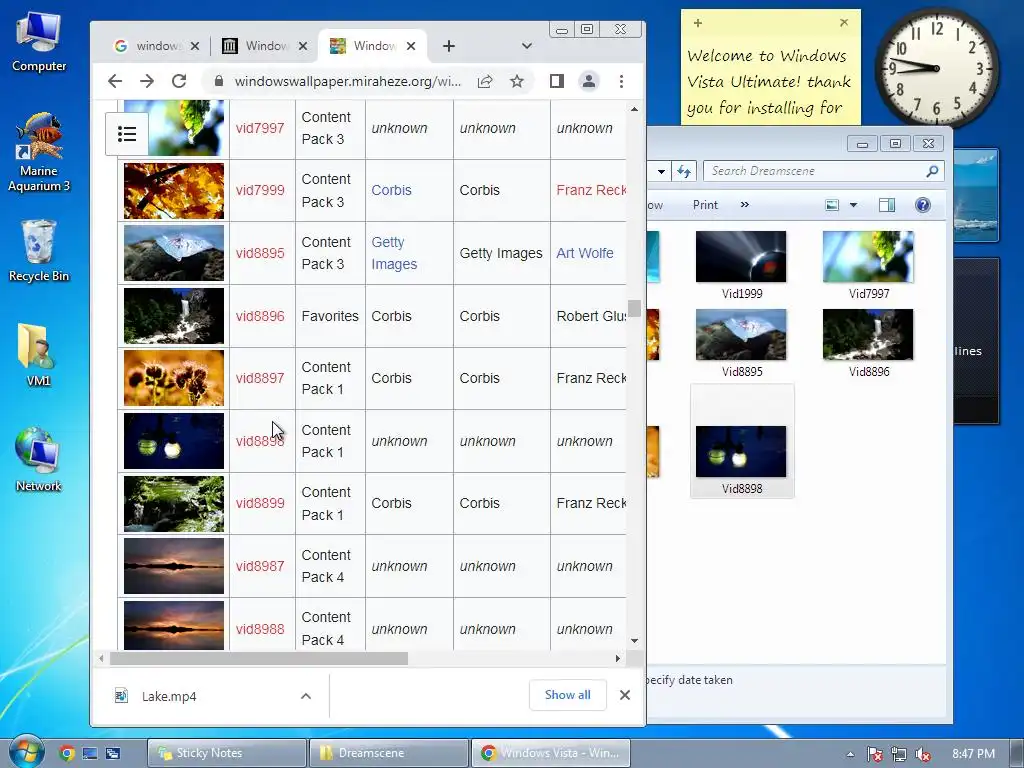Click the page scroll-down arrow
Viewport: 1024px width, 768px height.
pyautogui.click(x=634, y=641)
